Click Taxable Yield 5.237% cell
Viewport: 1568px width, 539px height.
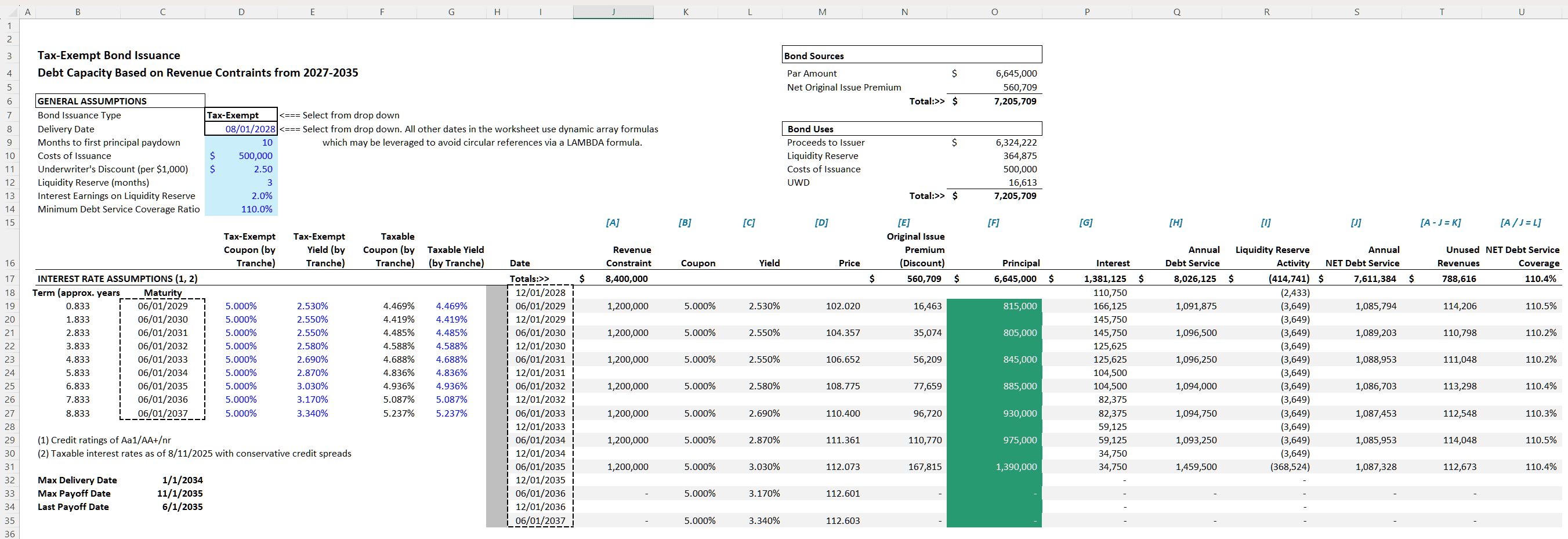pos(452,414)
